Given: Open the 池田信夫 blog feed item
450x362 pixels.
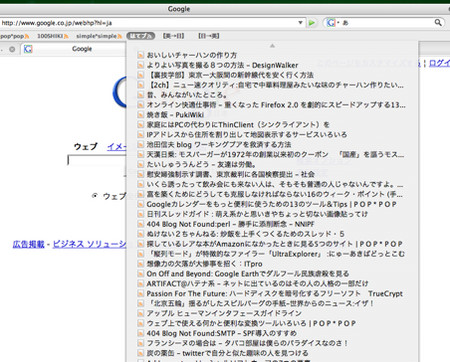Looking at the screenshot, I should 272,145.
